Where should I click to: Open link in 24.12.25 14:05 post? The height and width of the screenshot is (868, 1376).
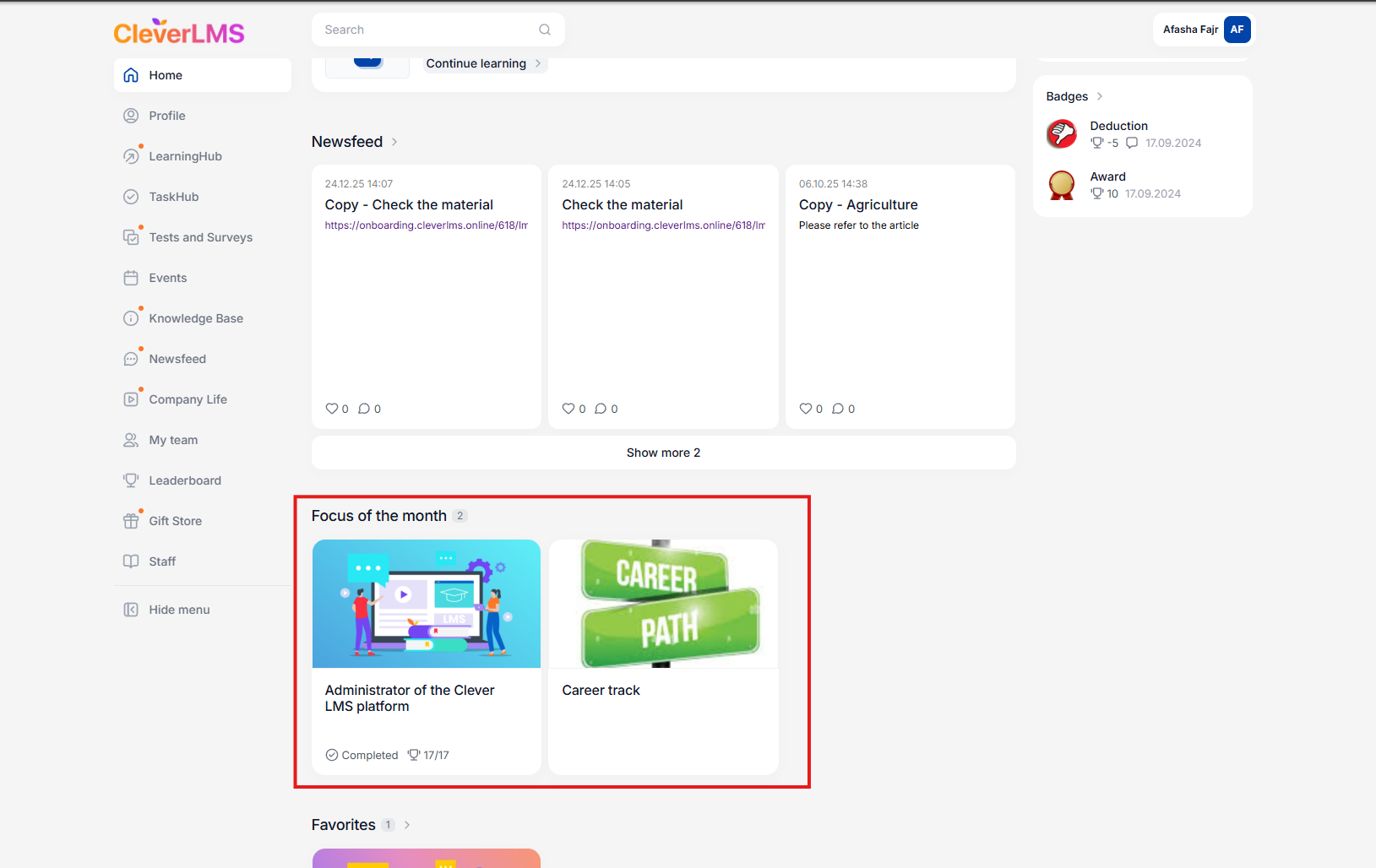click(x=664, y=225)
